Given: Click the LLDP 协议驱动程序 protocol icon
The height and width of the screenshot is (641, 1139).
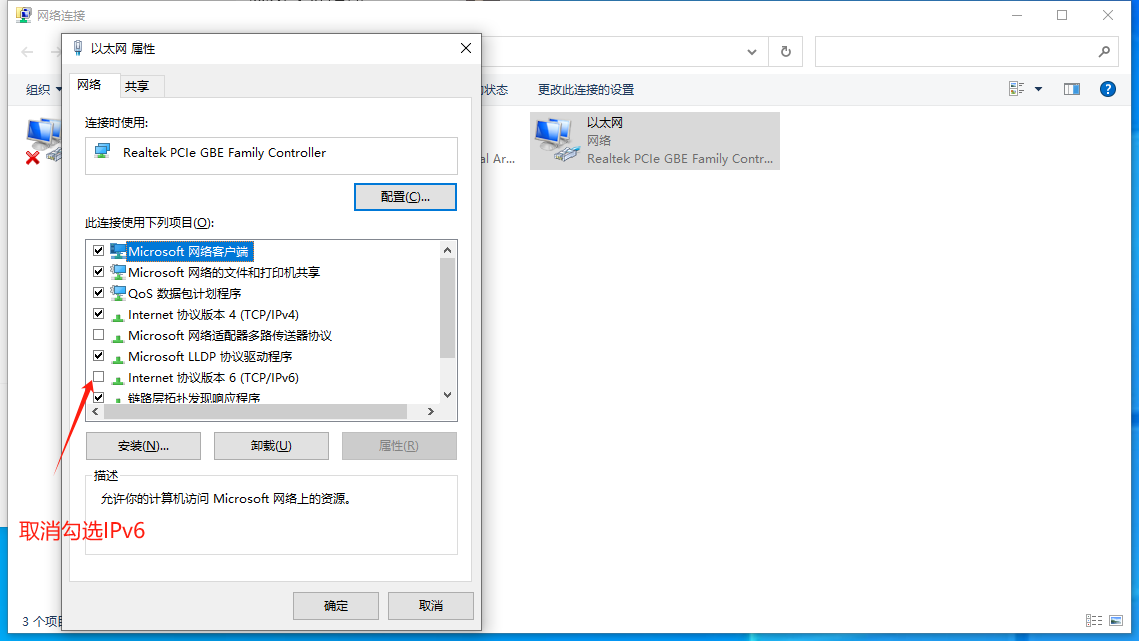Looking at the screenshot, I should tap(118, 359).
